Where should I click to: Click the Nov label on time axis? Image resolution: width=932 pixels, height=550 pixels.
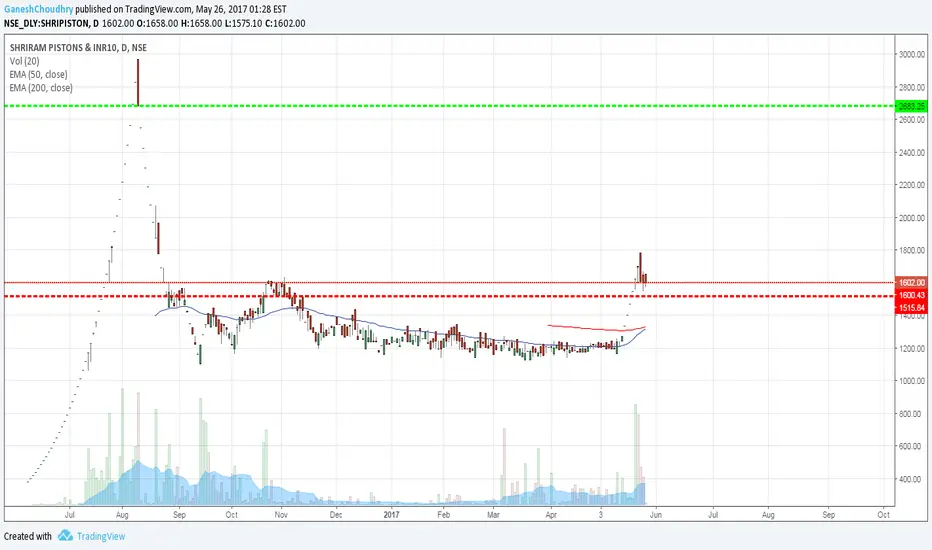281,515
